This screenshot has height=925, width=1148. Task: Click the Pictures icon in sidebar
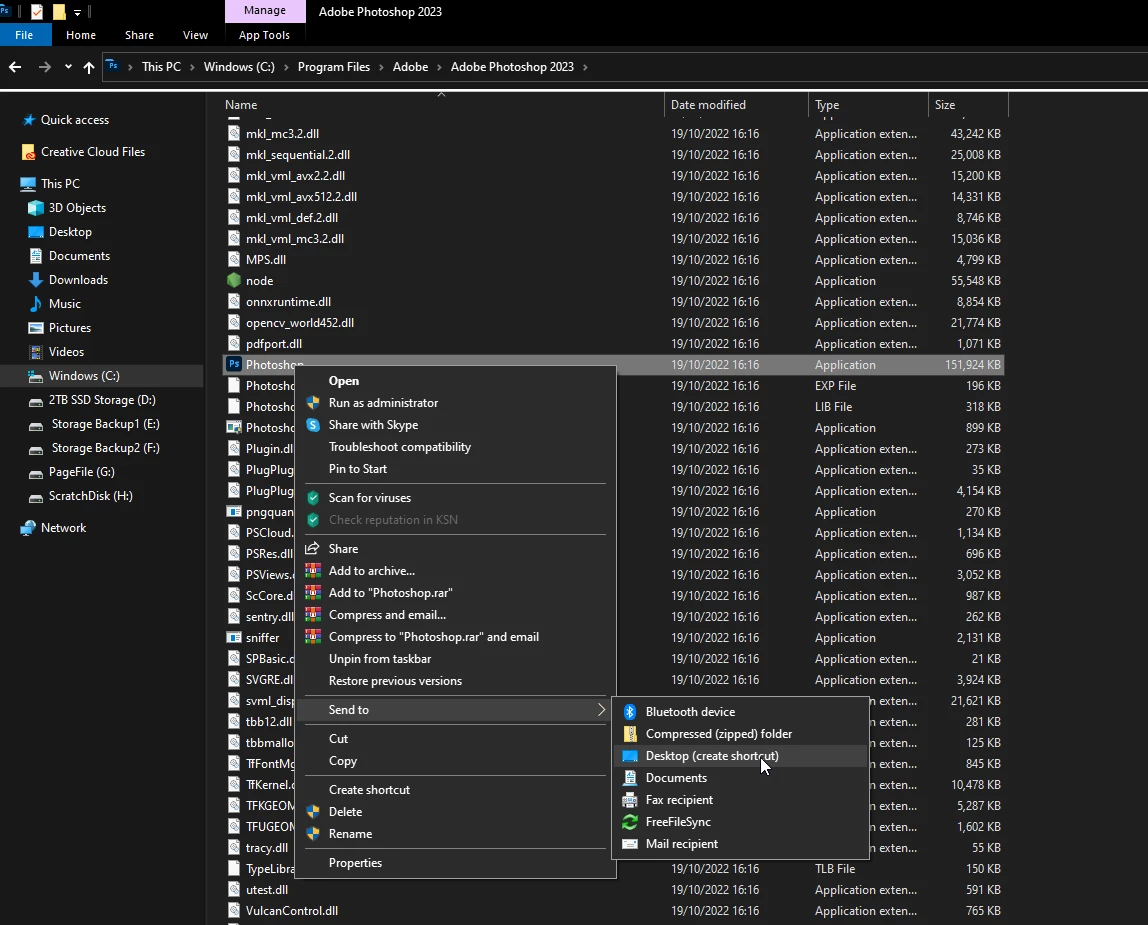36,328
